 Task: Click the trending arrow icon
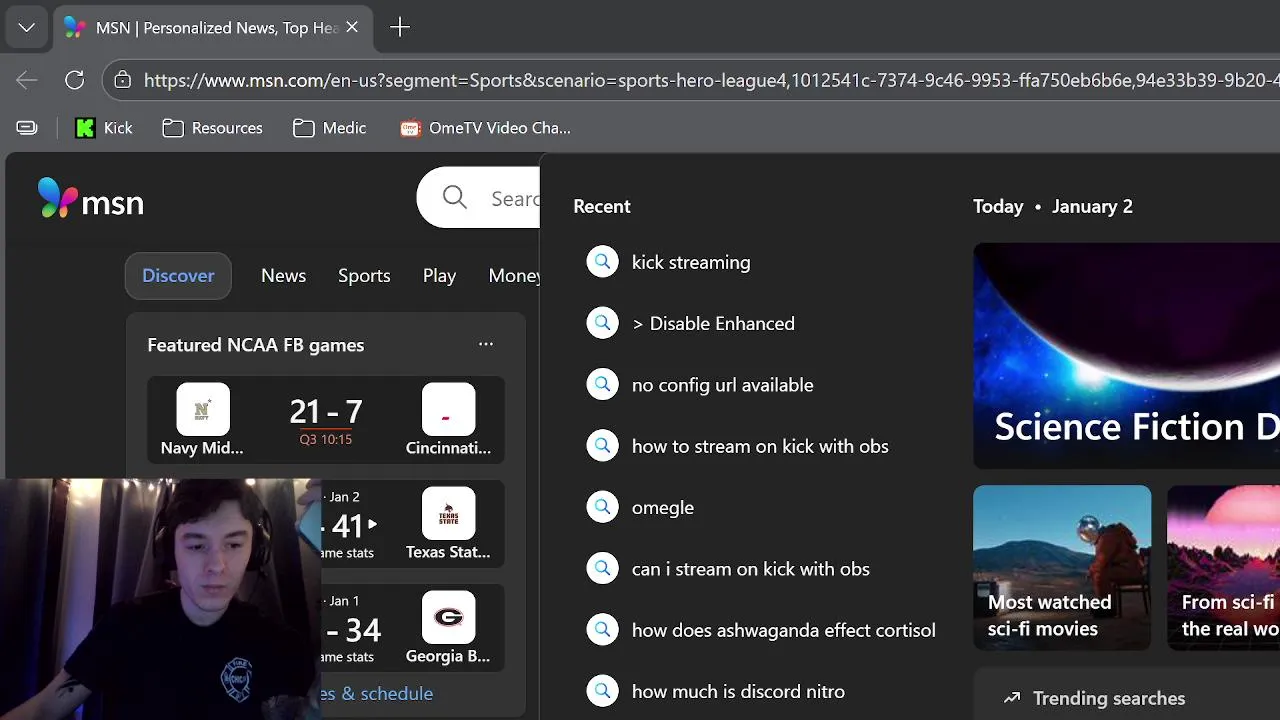point(1012,698)
